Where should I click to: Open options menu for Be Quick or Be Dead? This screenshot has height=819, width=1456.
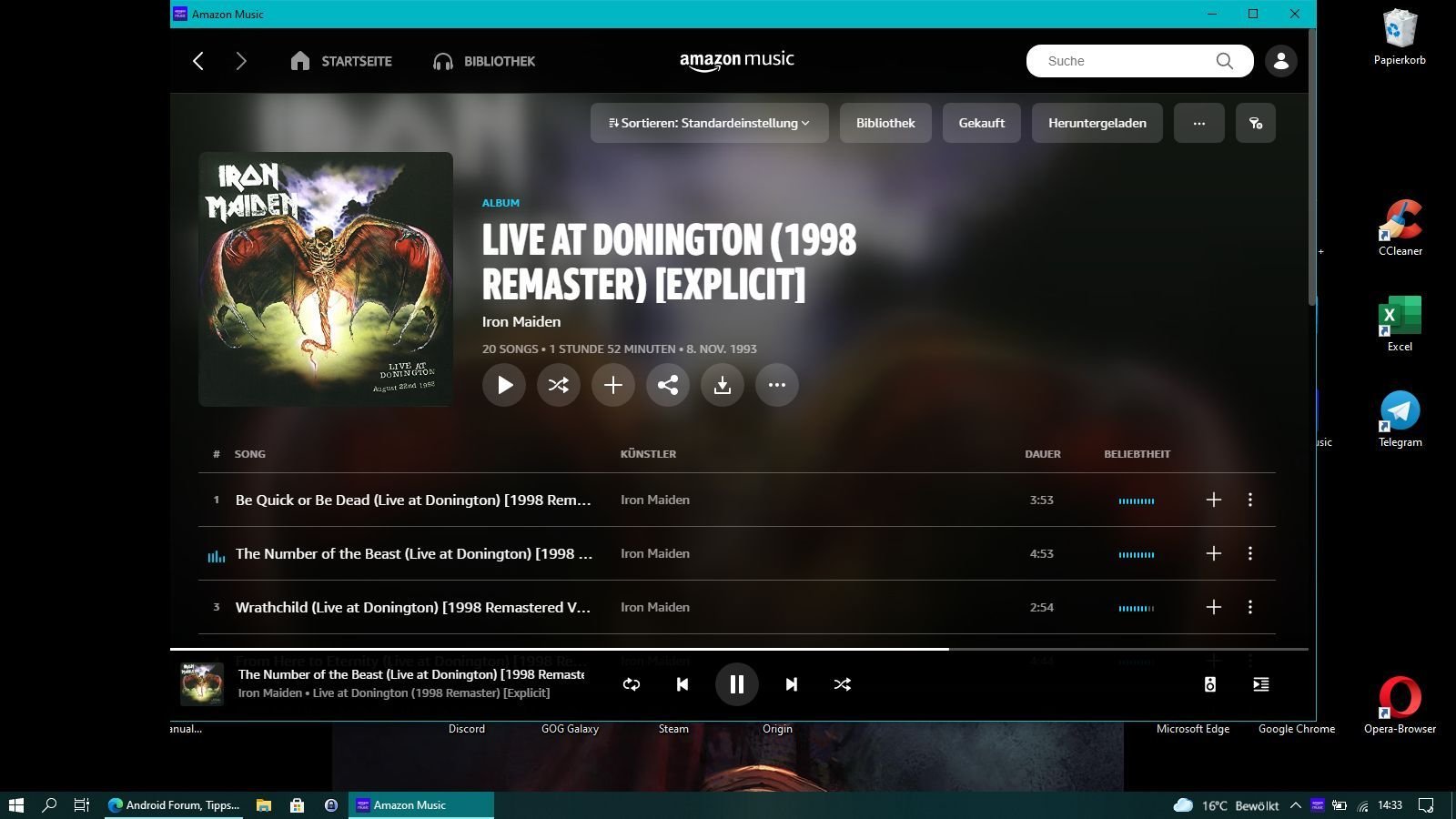pyautogui.click(x=1250, y=500)
